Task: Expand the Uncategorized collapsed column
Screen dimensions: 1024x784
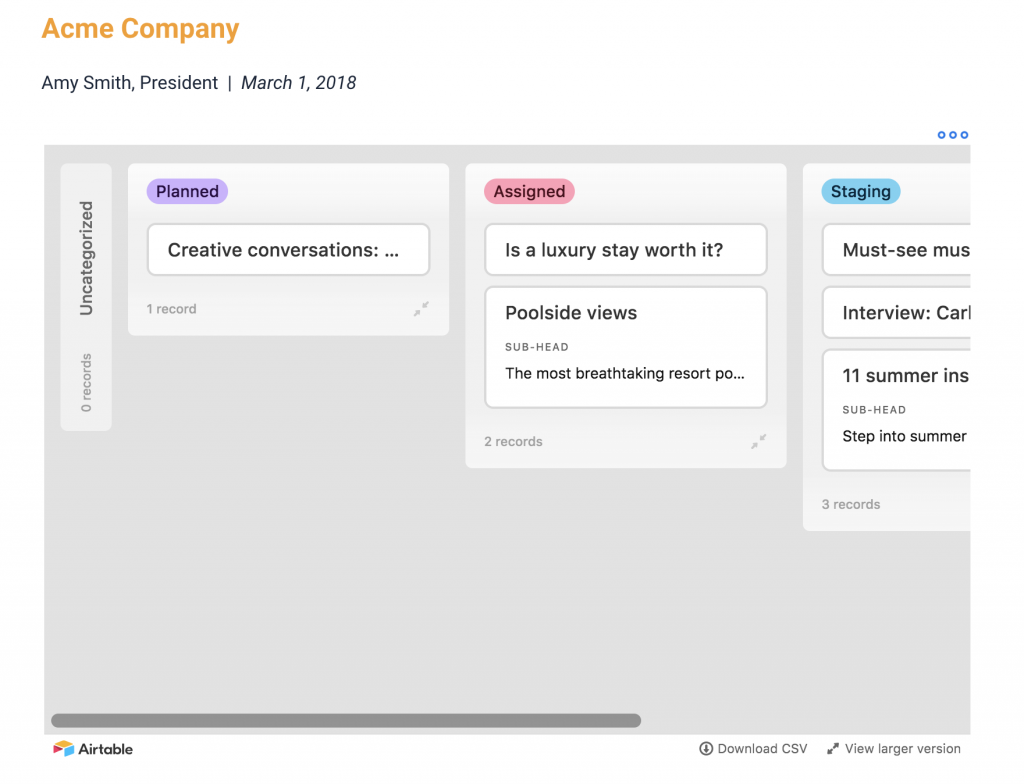Action: click(86, 297)
